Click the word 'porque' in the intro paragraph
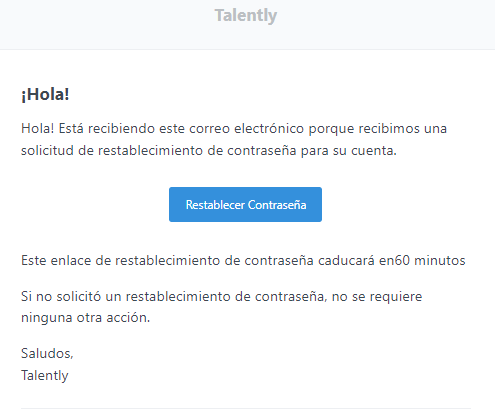The width and height of the screenshot is (495, 411). 331,129
